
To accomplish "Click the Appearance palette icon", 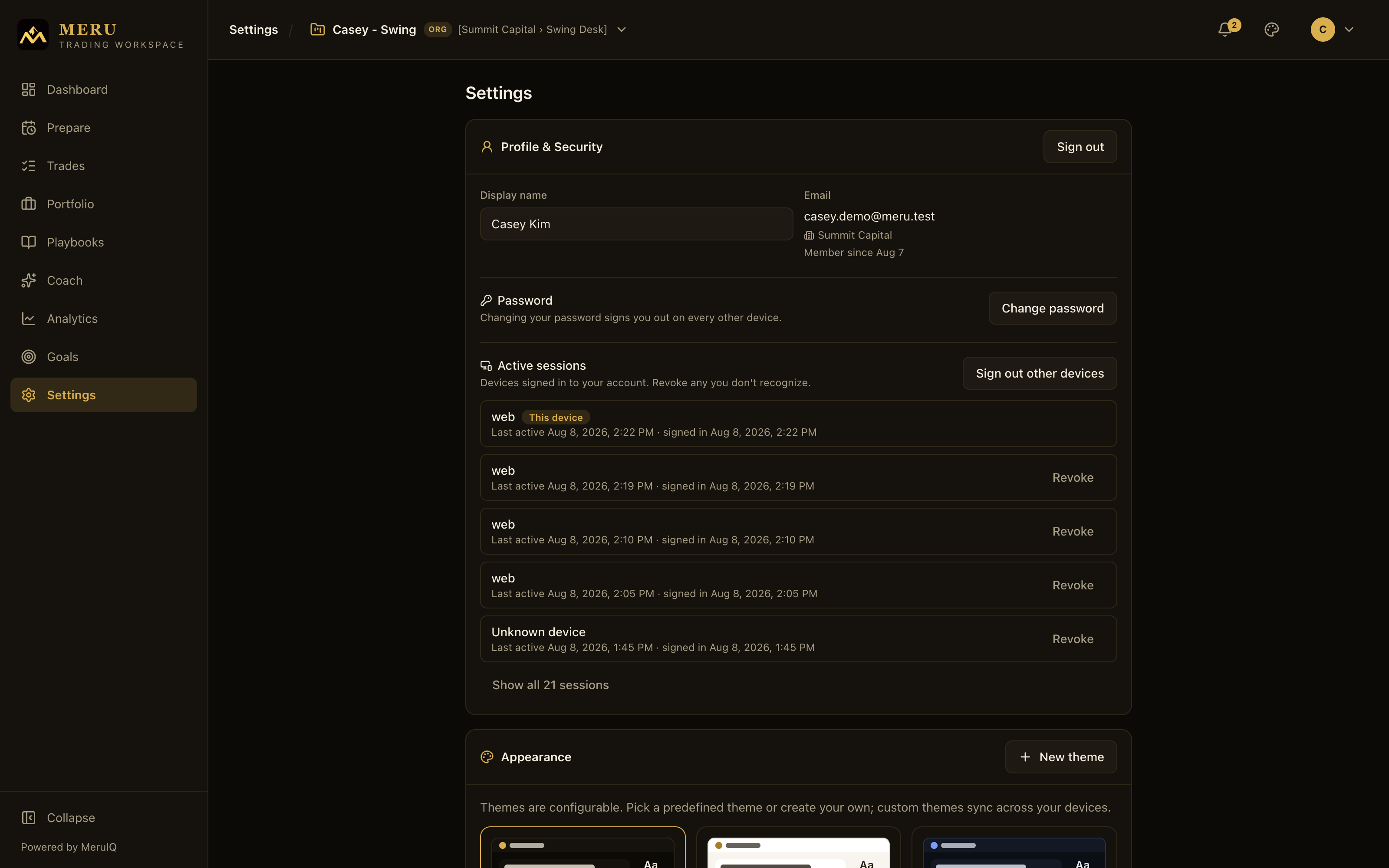I will pyautogui.click(x=487, y=757).
